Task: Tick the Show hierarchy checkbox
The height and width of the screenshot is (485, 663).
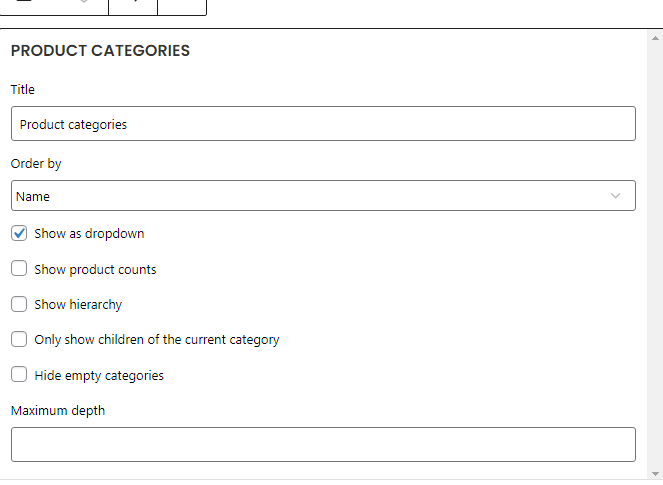Action: tap(19, 304)
